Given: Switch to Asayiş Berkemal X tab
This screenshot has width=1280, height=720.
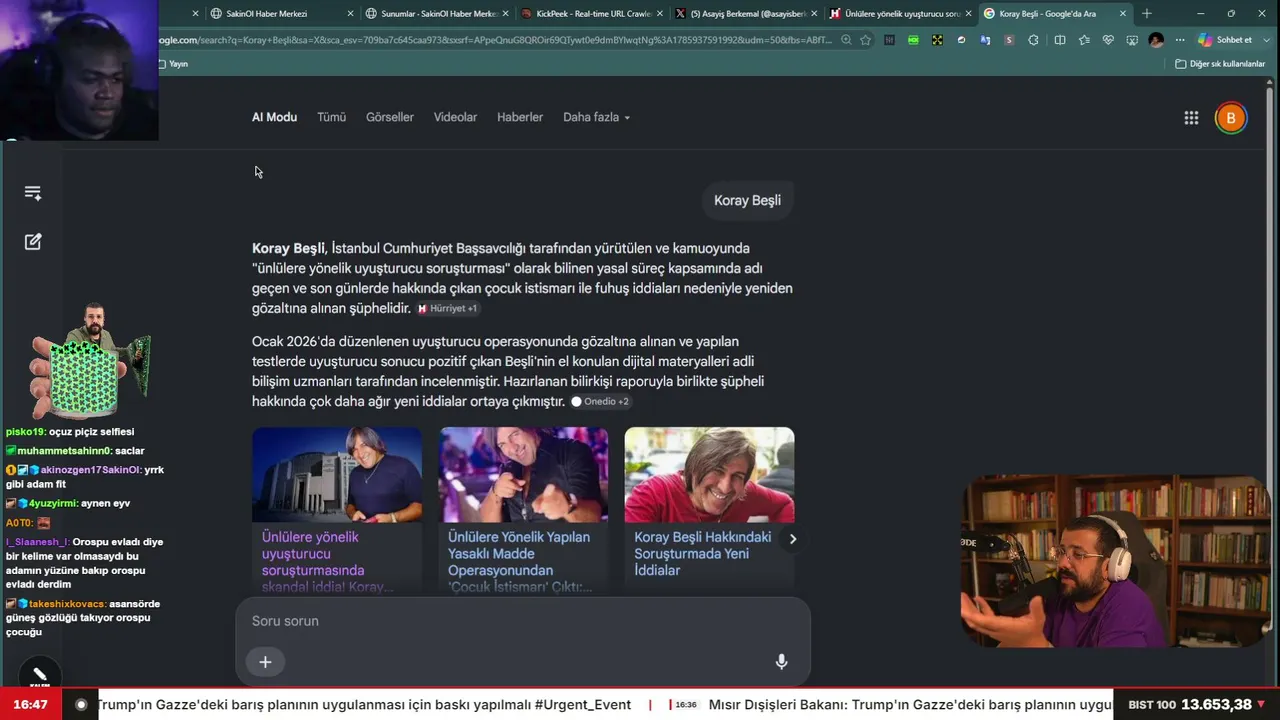Looking at the screenshot, I should click(x=746, y=14).
